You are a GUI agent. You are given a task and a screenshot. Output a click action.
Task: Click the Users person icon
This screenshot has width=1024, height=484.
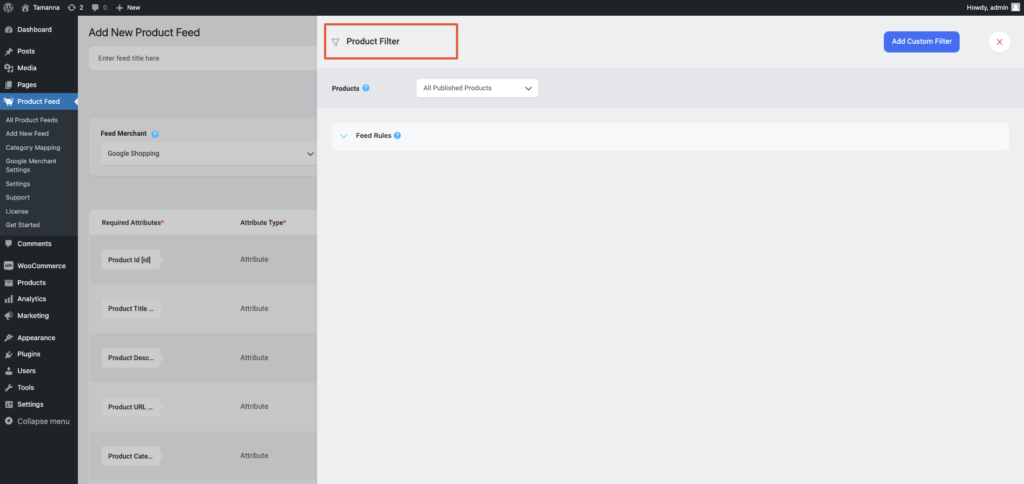coord(8,371)
